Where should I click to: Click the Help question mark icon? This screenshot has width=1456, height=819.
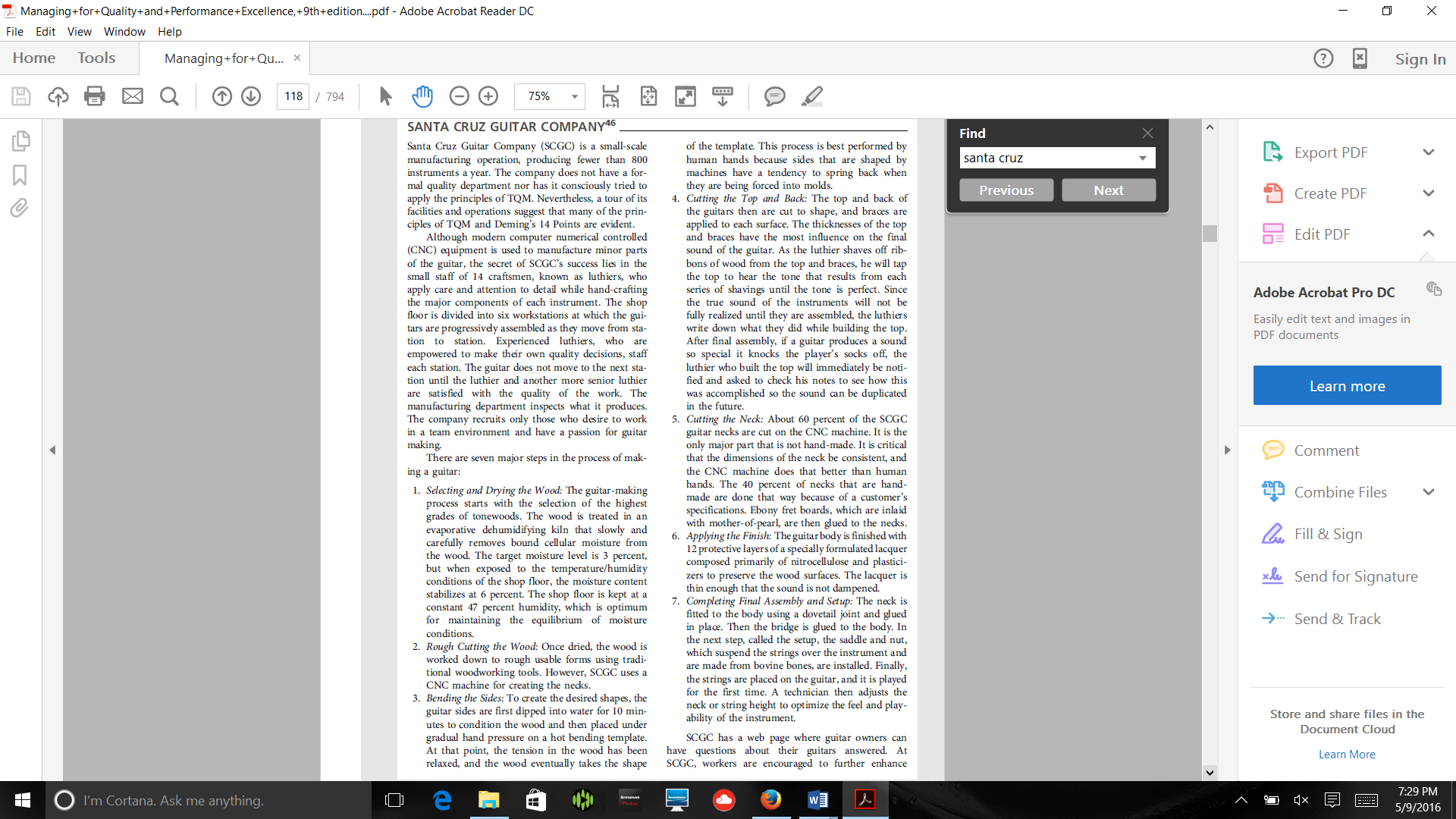point(1323,58)
